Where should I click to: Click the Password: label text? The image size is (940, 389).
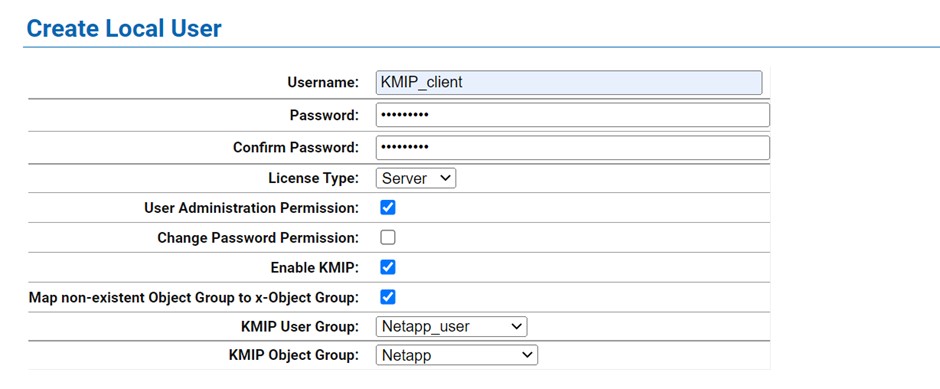(324, 115)
